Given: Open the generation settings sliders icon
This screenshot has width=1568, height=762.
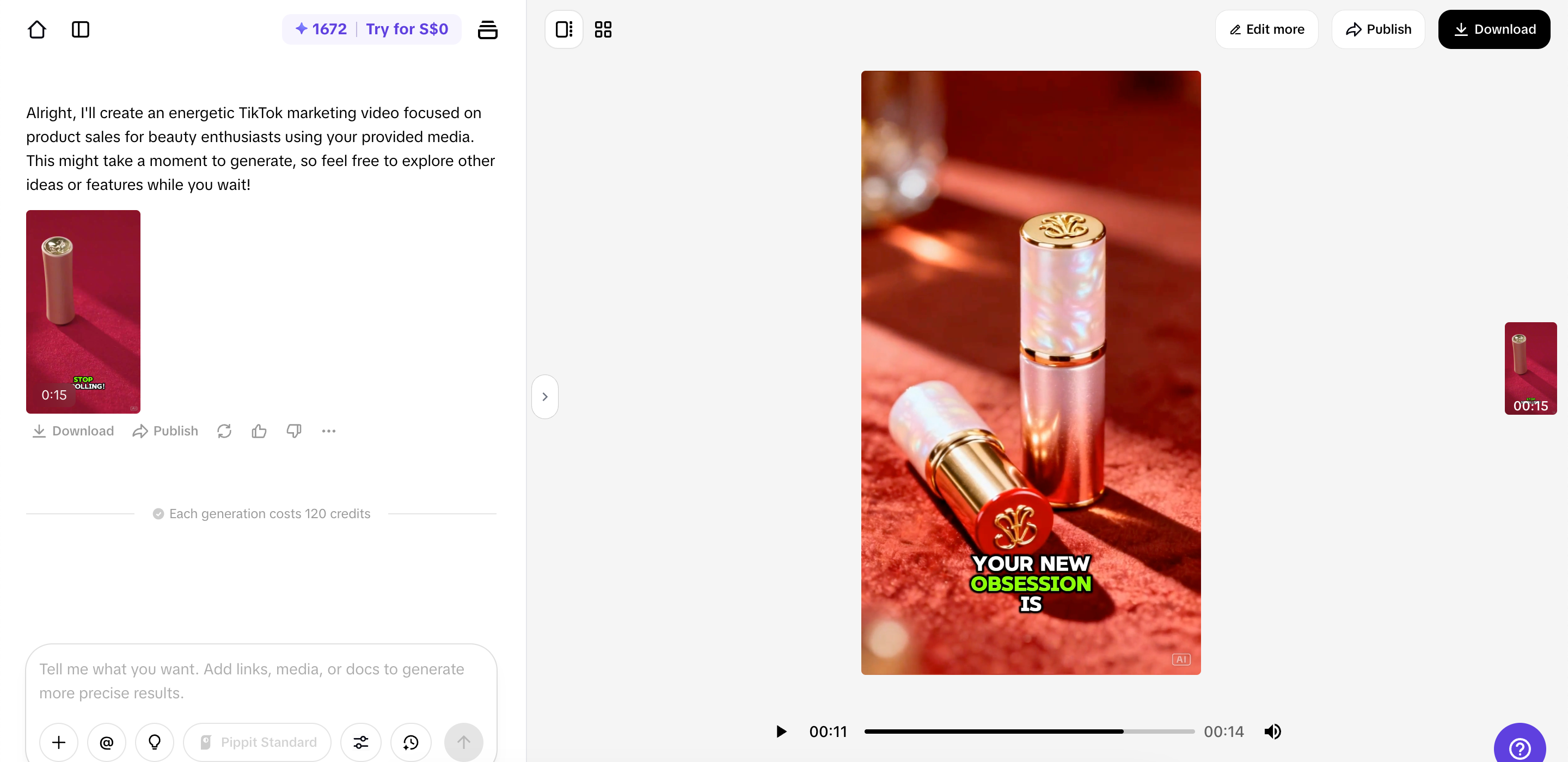Looking at the screenshot, I should (361, 742).
